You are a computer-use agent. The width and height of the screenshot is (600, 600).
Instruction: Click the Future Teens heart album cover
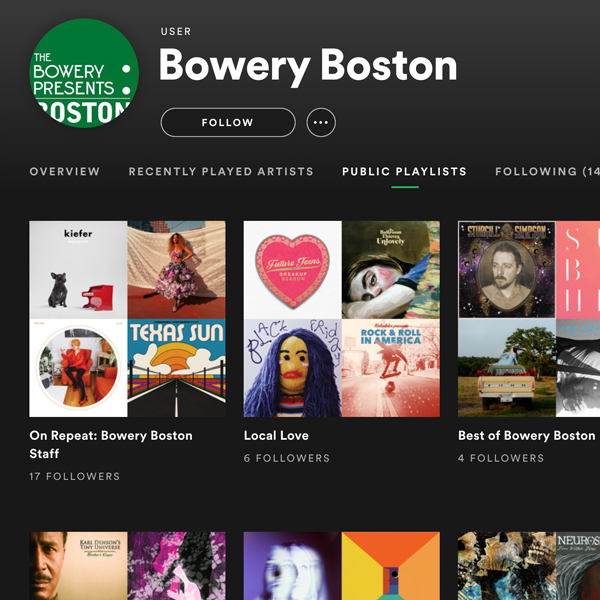292,269
